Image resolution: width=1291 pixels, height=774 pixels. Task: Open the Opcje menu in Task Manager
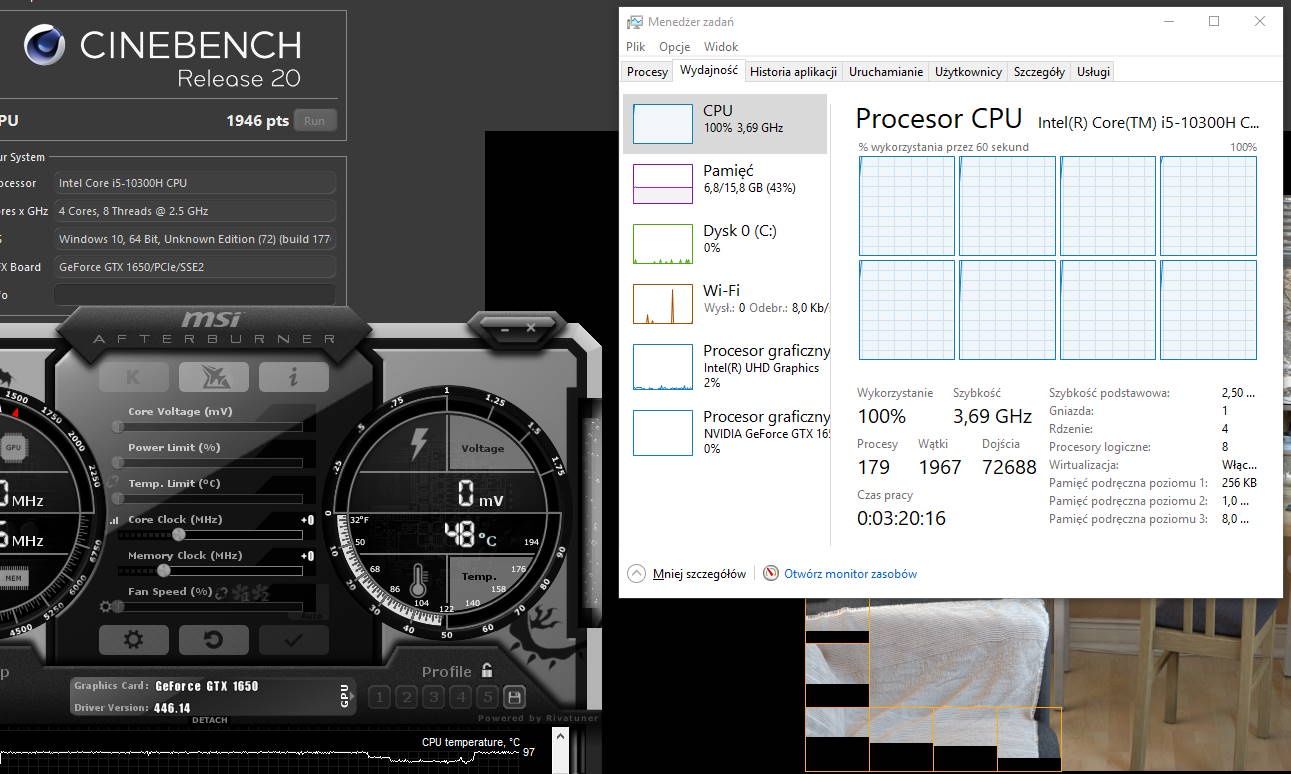(x=675, y=47)
